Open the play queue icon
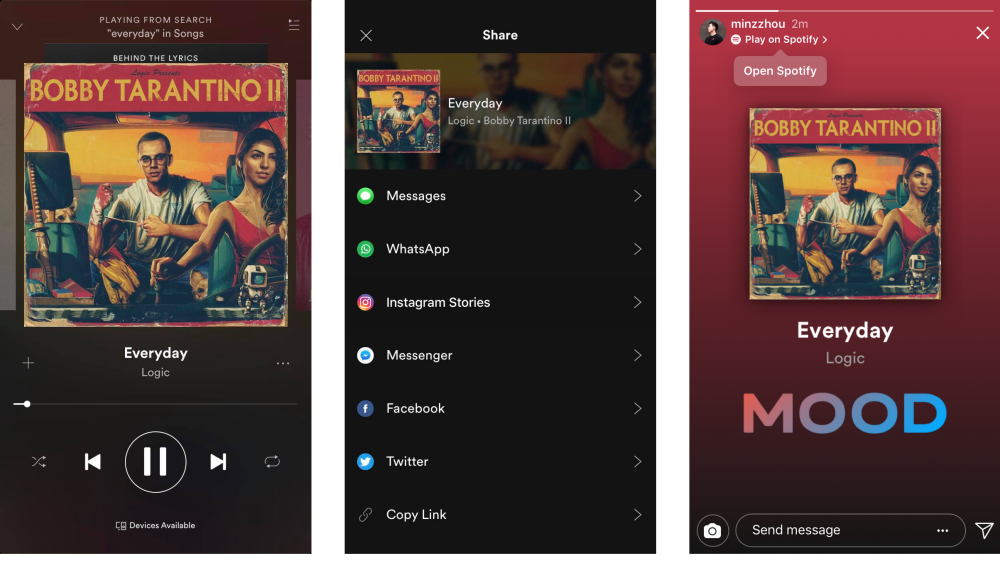This screenshot has width=1000, height=563. tap(293, 25)
